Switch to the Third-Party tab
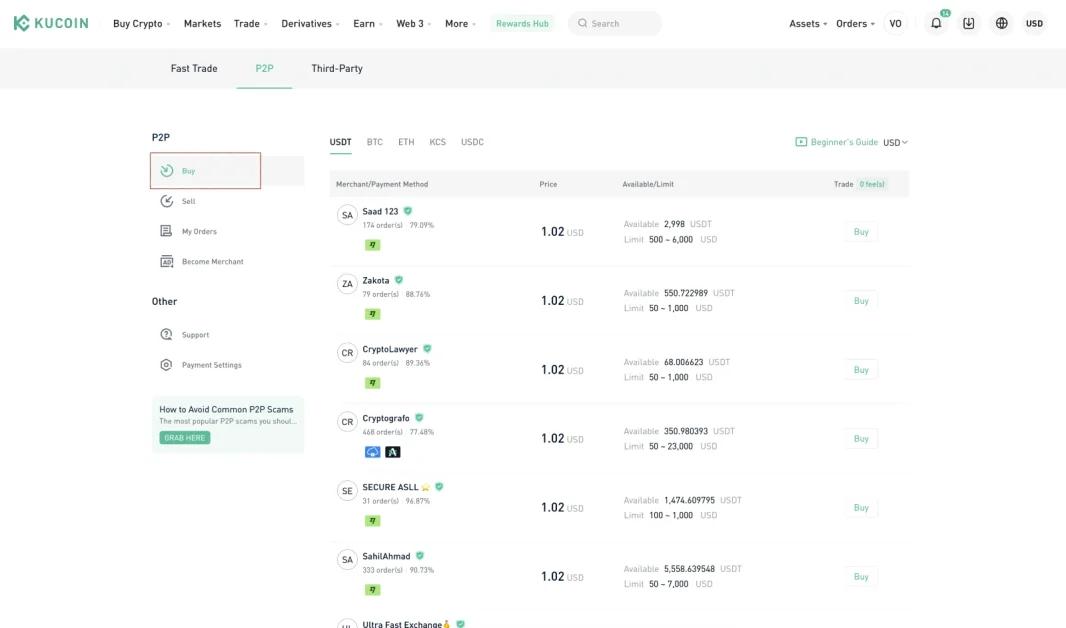The width and height of the screenshot is (1066, 628). [337, 68]
